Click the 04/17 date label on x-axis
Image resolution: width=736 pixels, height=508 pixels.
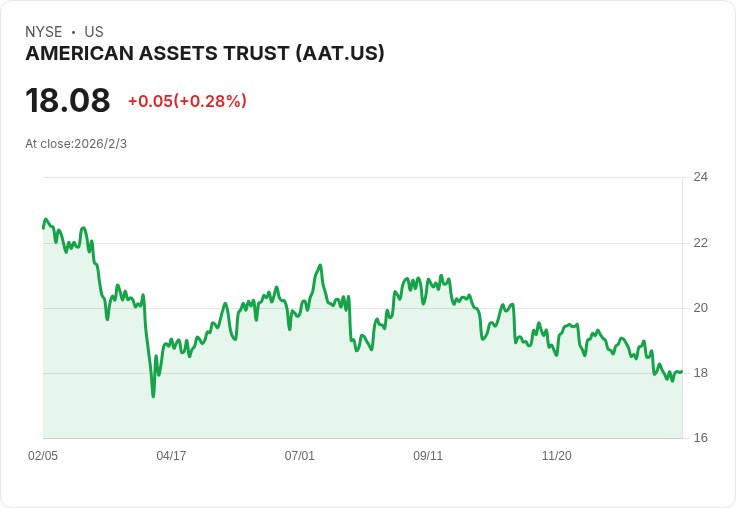coord(171,455)
